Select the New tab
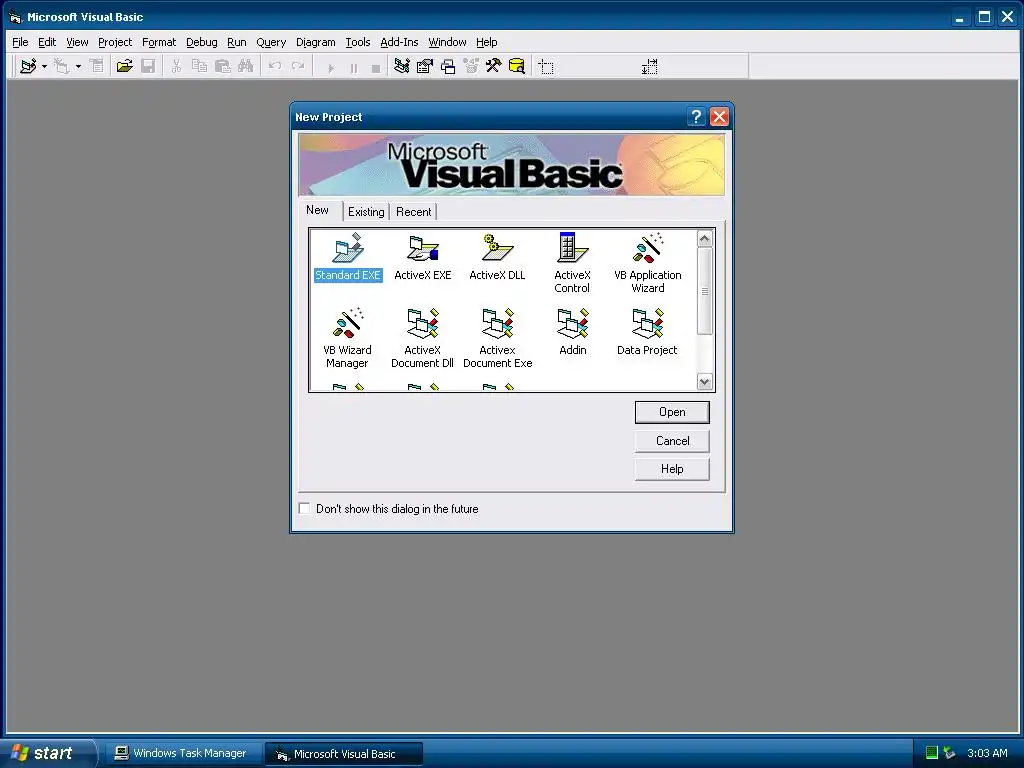Screen dimensions: 1024x768 [317, 210]
